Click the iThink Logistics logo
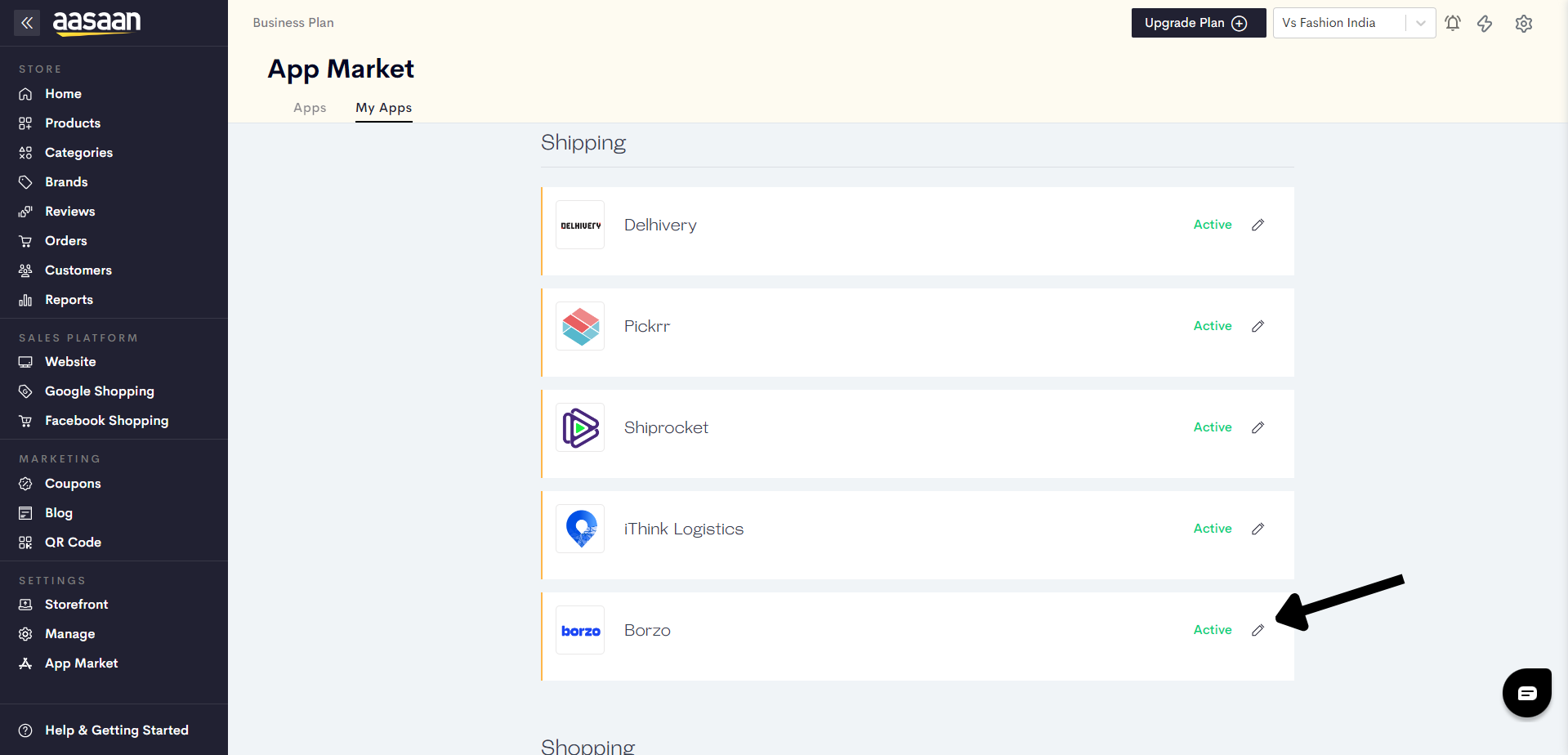The width and height of the screenshot is (1568, 755). 580,529
